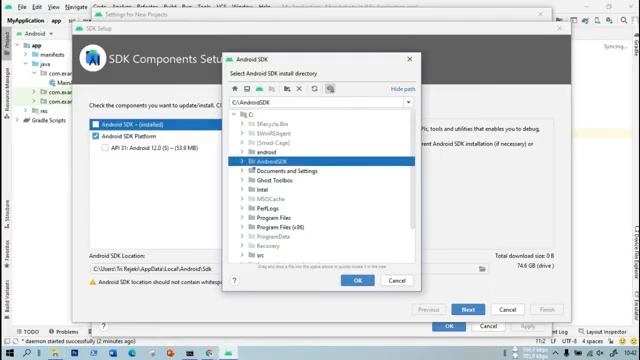Create new folder icon in SDK chooser

pos(287,89)
